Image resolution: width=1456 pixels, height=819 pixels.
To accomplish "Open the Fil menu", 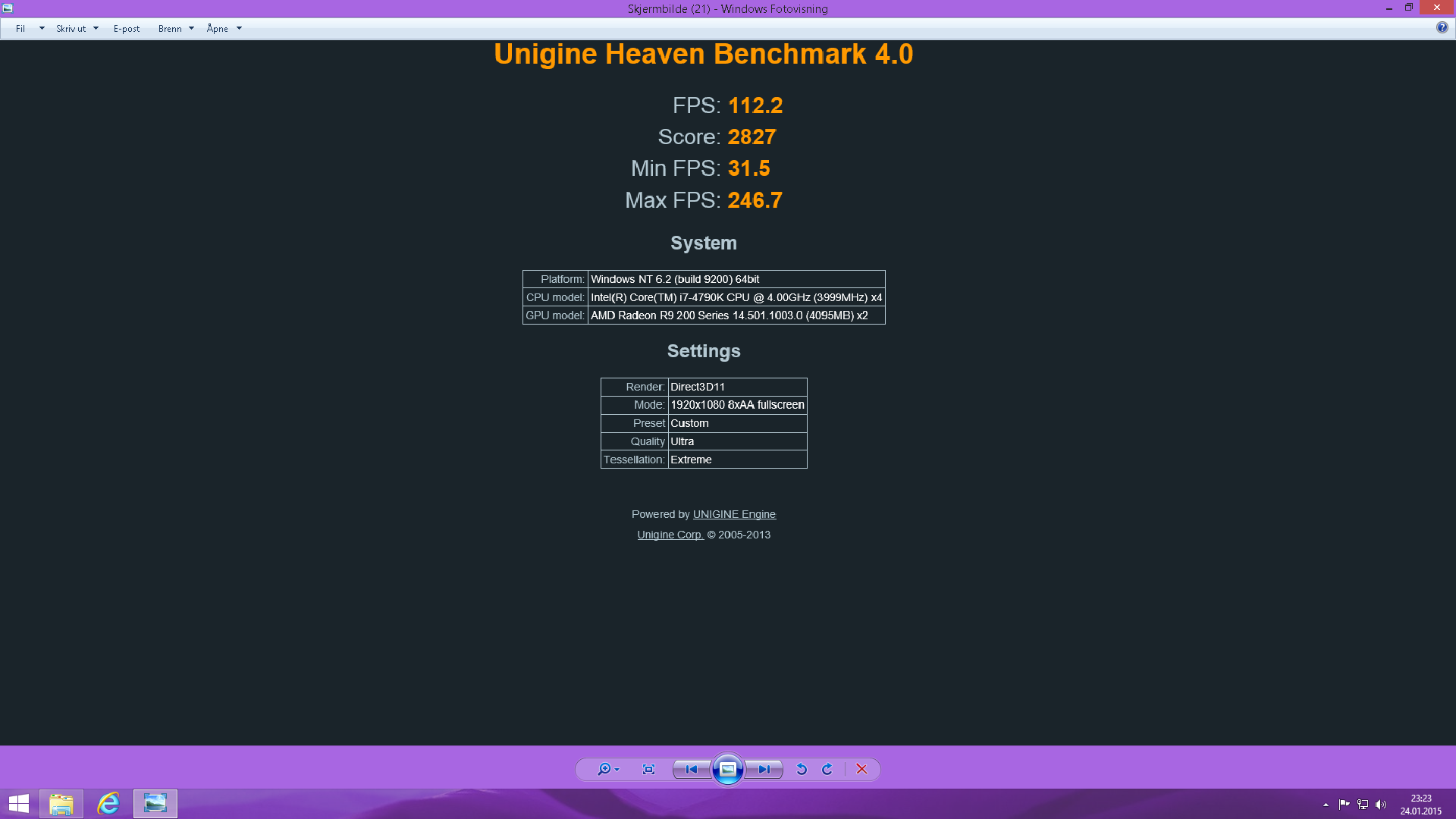I will point(20,29).
